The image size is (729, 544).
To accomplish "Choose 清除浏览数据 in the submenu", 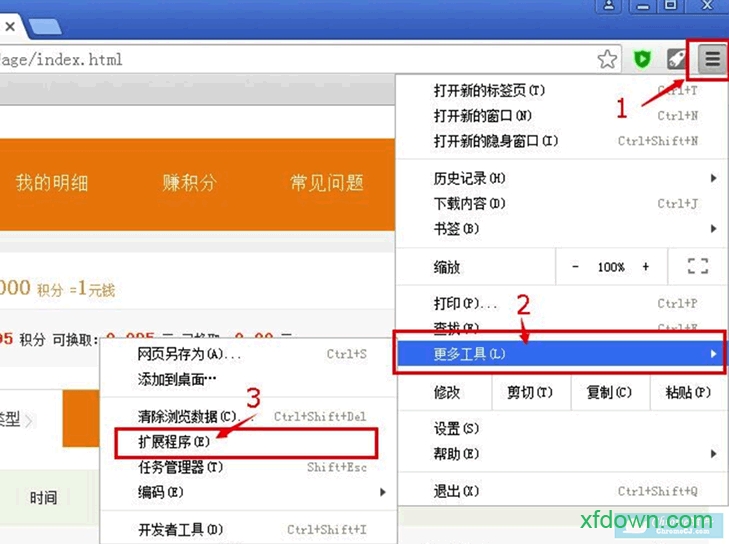I will 248,417.
